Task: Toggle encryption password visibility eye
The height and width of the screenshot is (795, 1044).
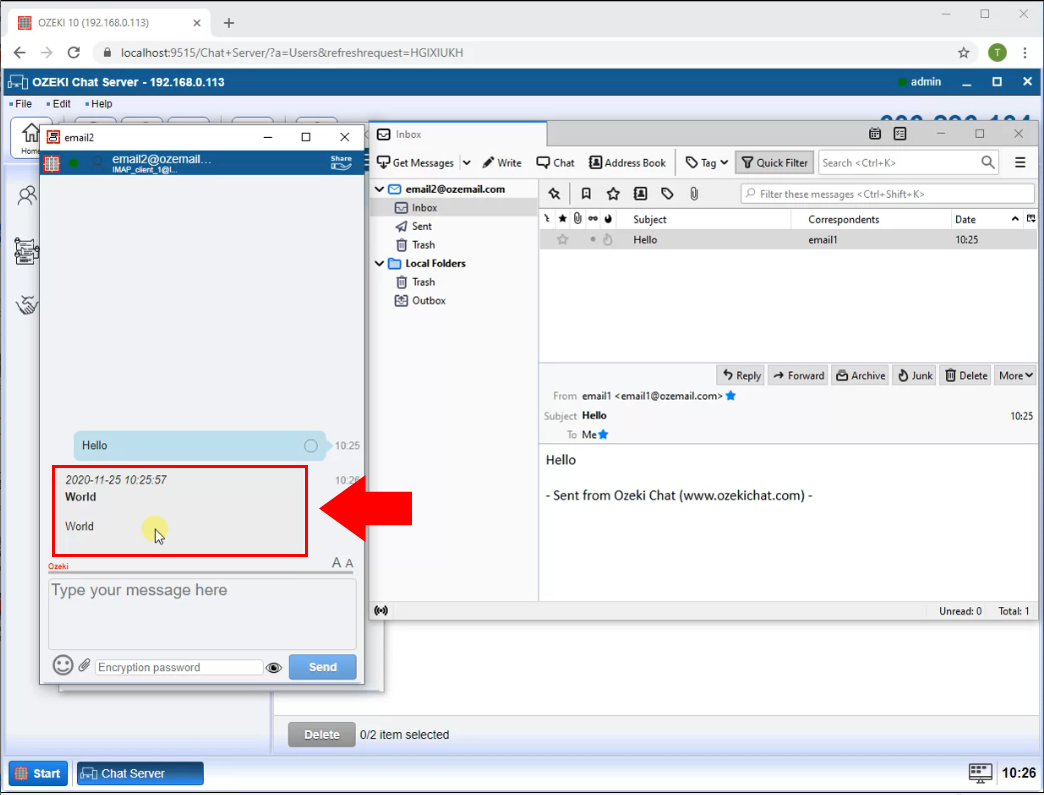Action: click(274, 667)
